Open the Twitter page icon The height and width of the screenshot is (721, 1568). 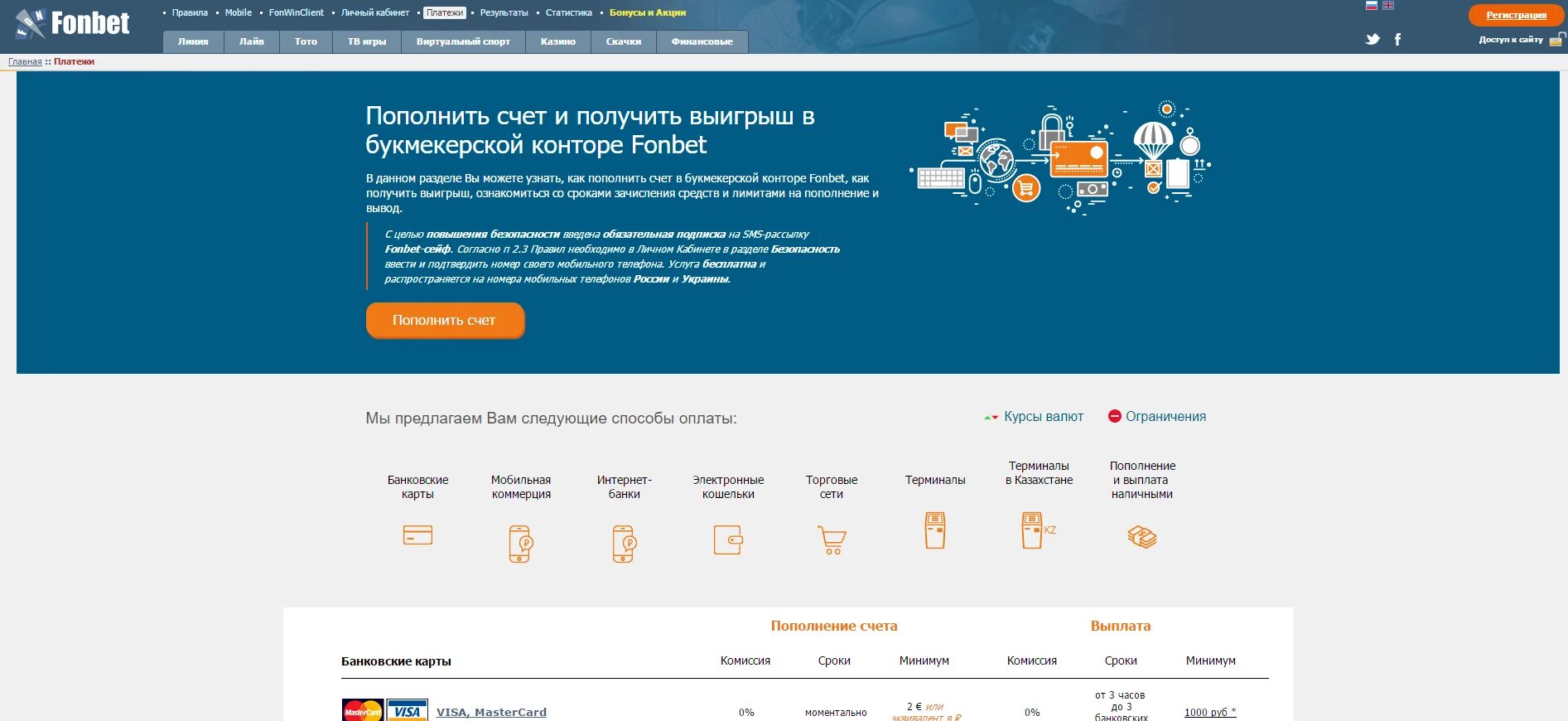point(1373,39)
